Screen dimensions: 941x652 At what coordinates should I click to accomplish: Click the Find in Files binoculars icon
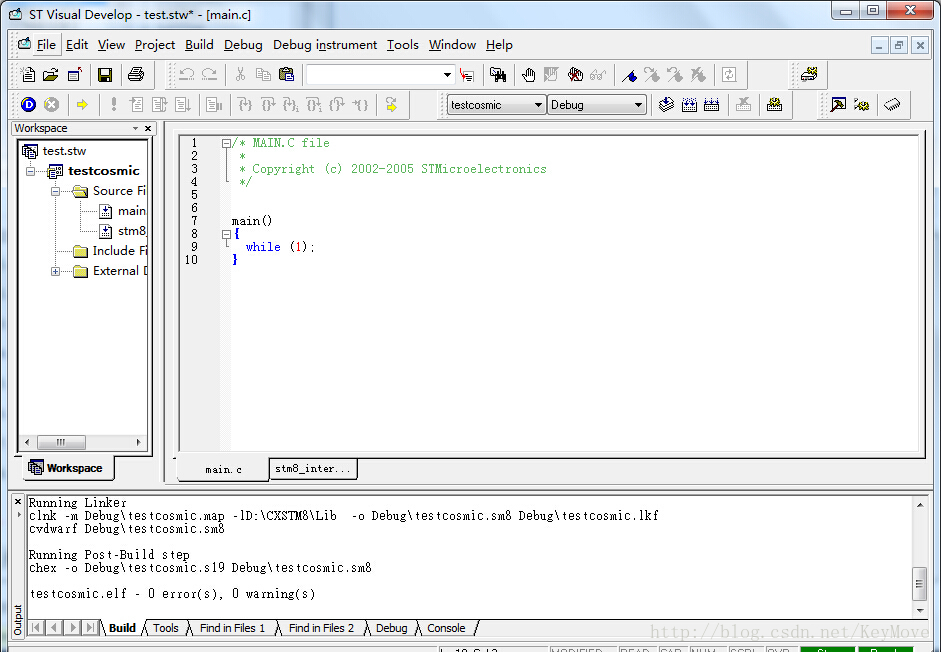(497, 75)
